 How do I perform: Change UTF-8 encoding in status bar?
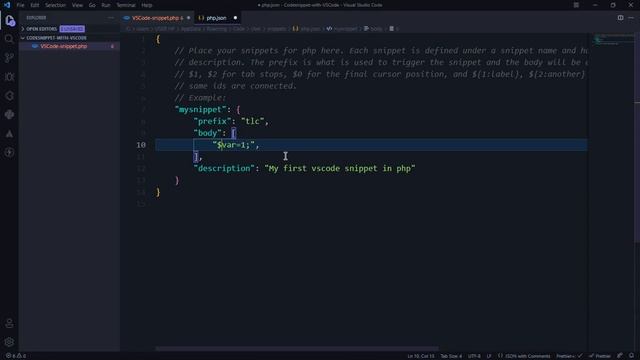(474, 356)
